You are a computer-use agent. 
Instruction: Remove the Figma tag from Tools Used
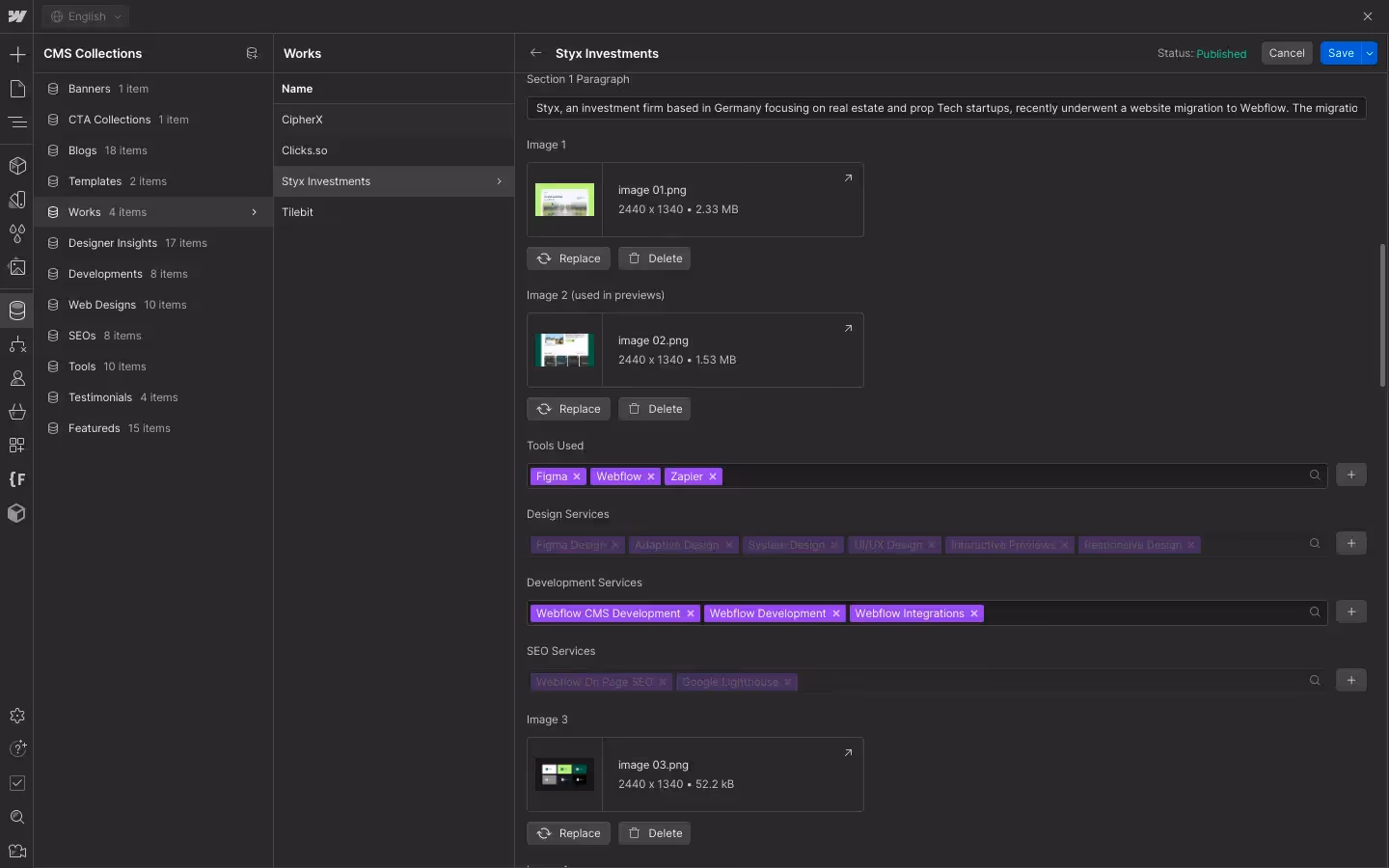pos(576,476)
